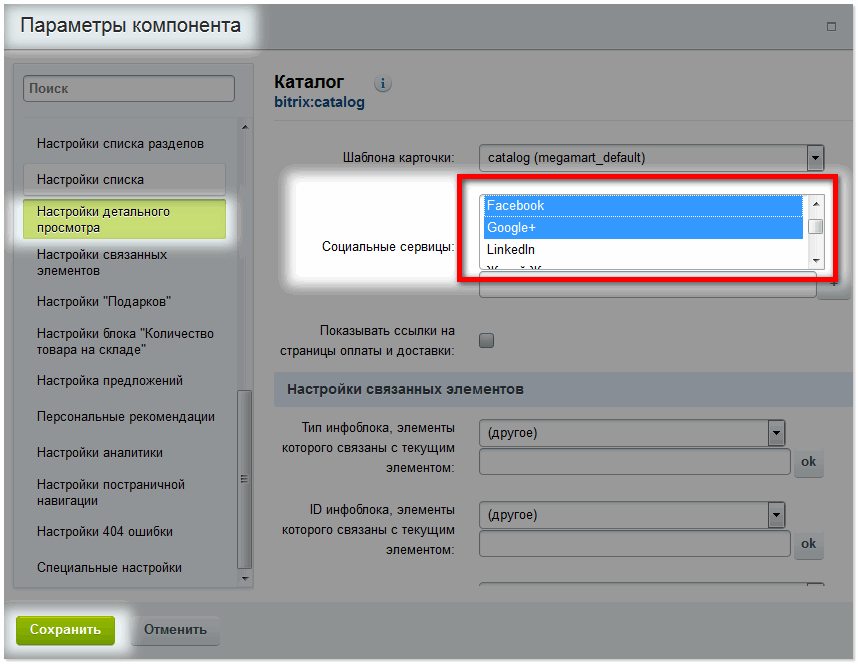Image resolution: width=858 pixels, height=664 pixels.
Task: Click text field below social services list
Action: (x=648, y=285)
